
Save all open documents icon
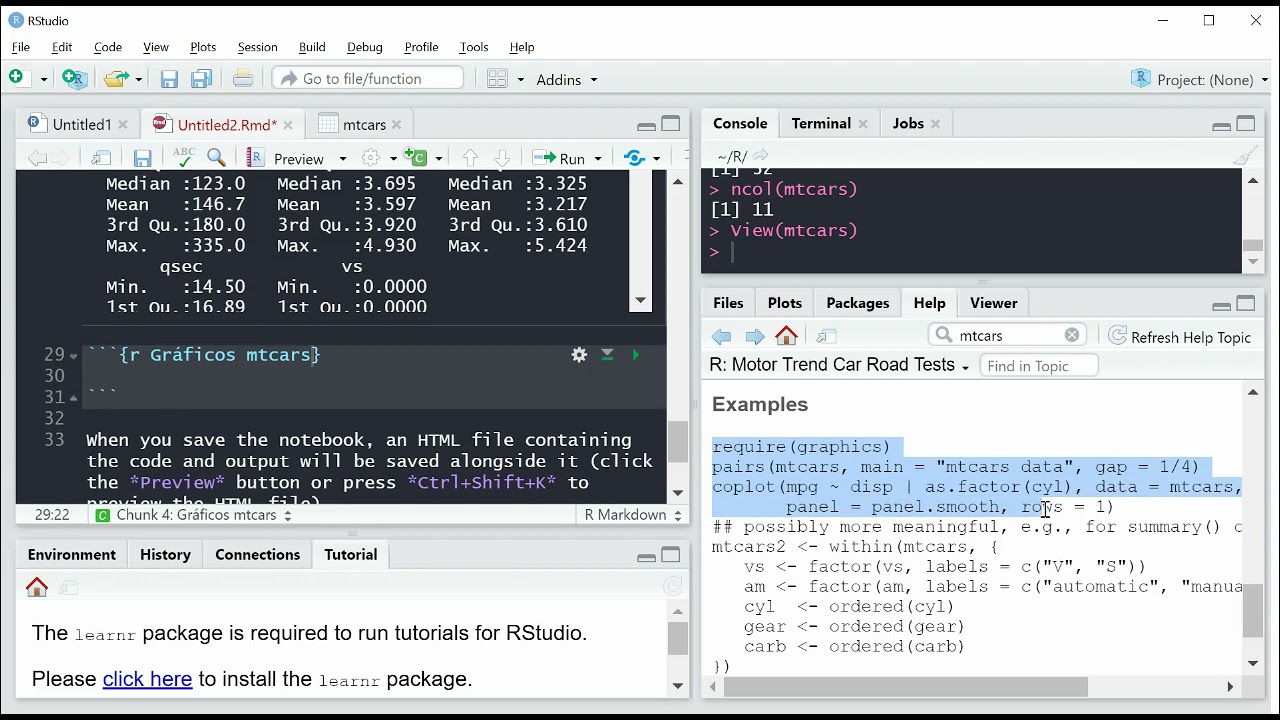(x=201, y=79)
